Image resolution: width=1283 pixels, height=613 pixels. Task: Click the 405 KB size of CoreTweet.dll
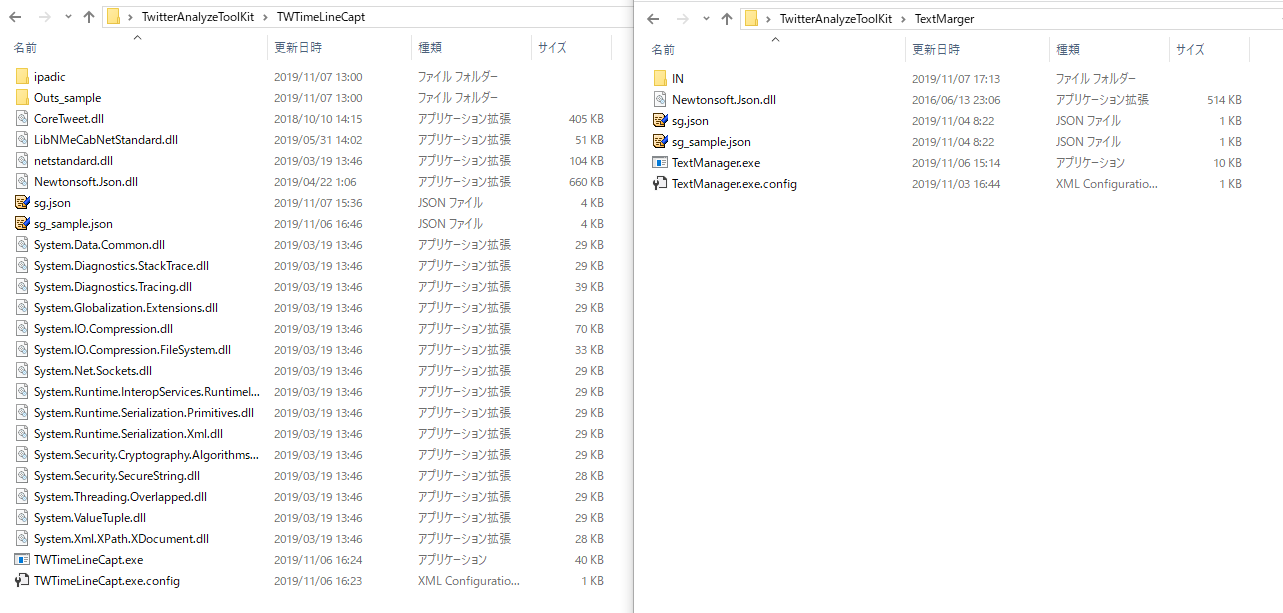(x=586, y=119)
